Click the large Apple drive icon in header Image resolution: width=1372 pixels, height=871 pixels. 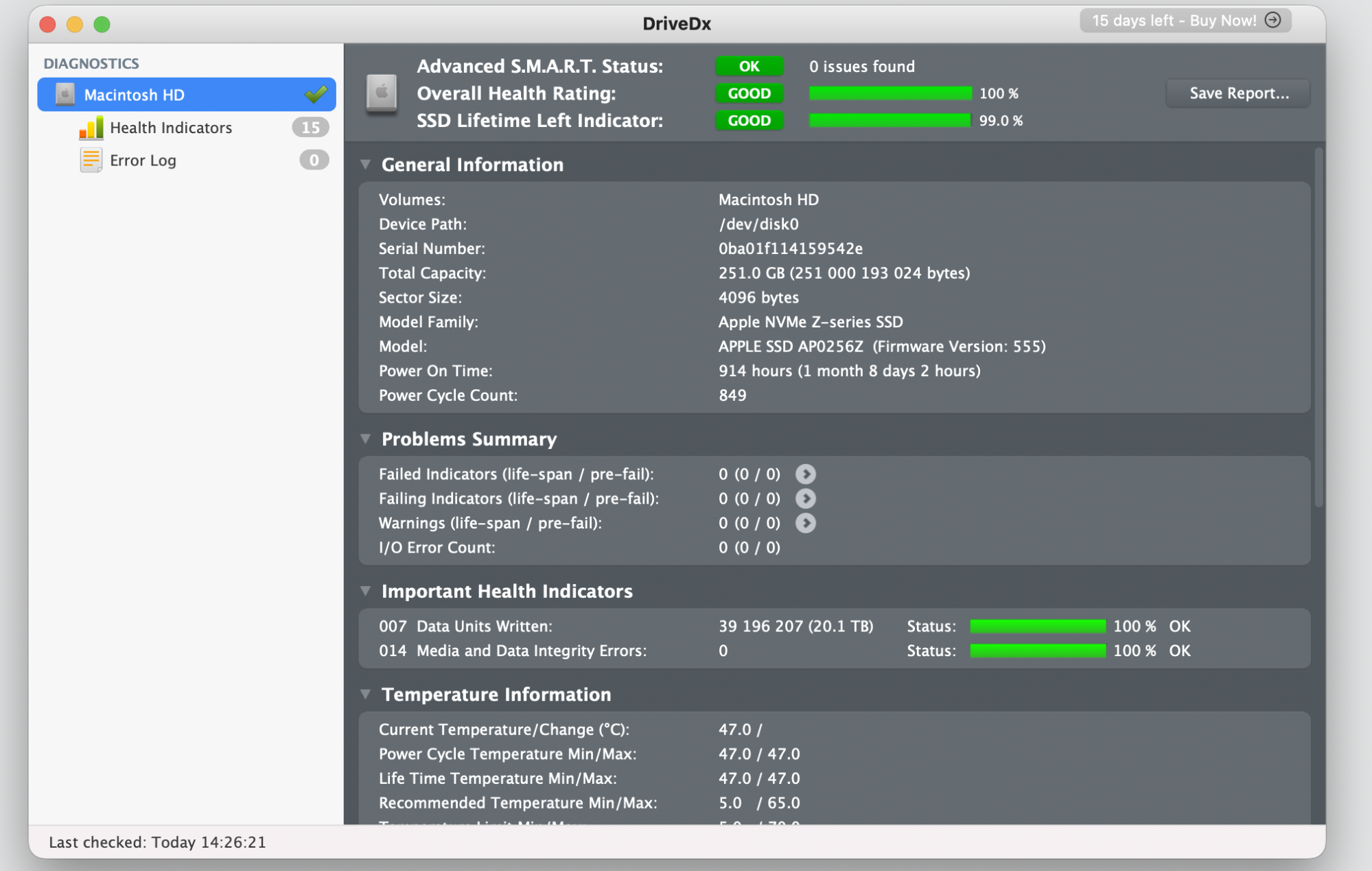pyautogui.click(x=382, y=93)
